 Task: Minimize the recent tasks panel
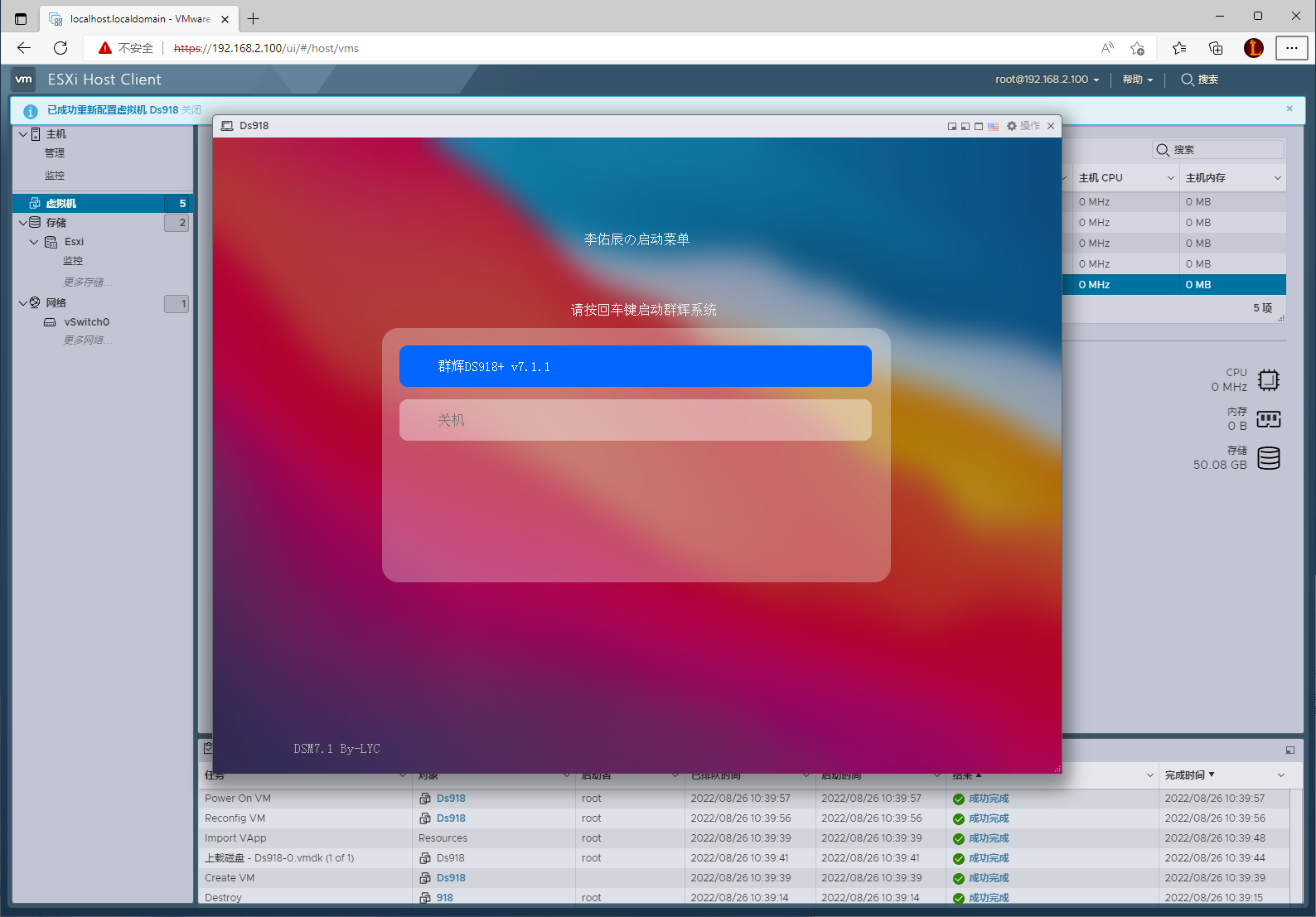[x=1289, y=750]
